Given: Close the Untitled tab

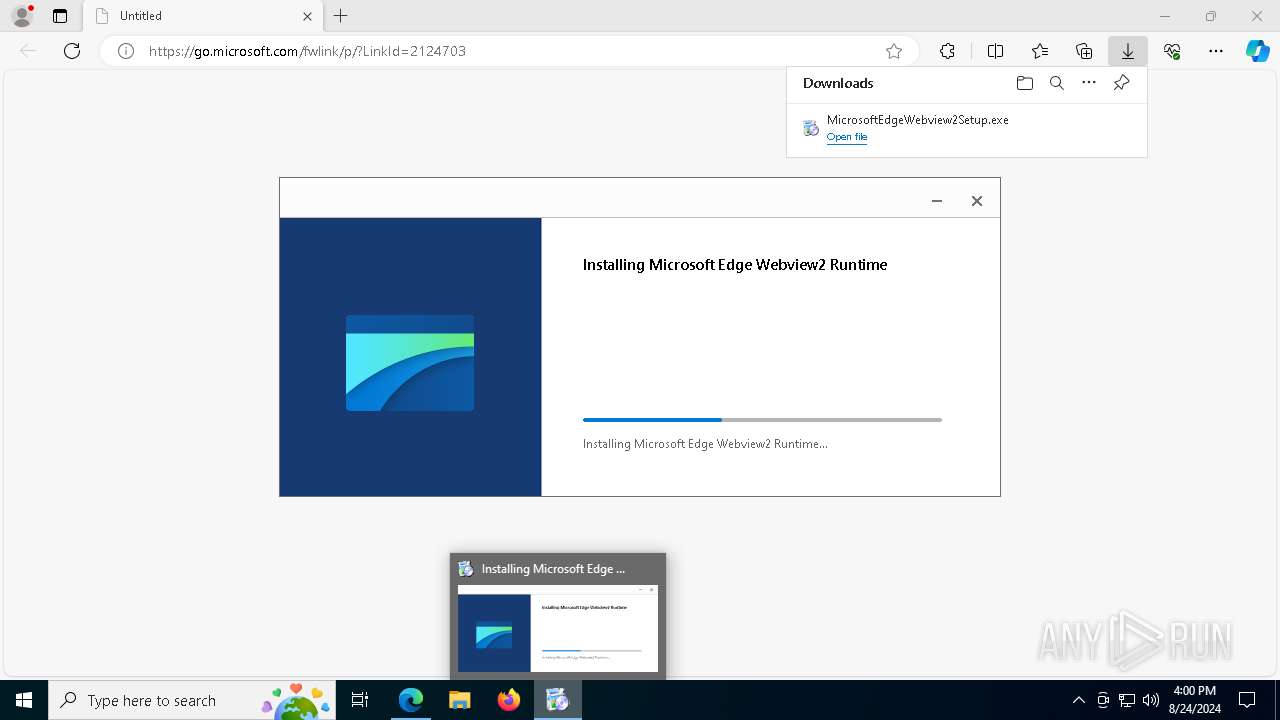Looking at the screenshot, I should pyautogui.click(x=307, y=16).
